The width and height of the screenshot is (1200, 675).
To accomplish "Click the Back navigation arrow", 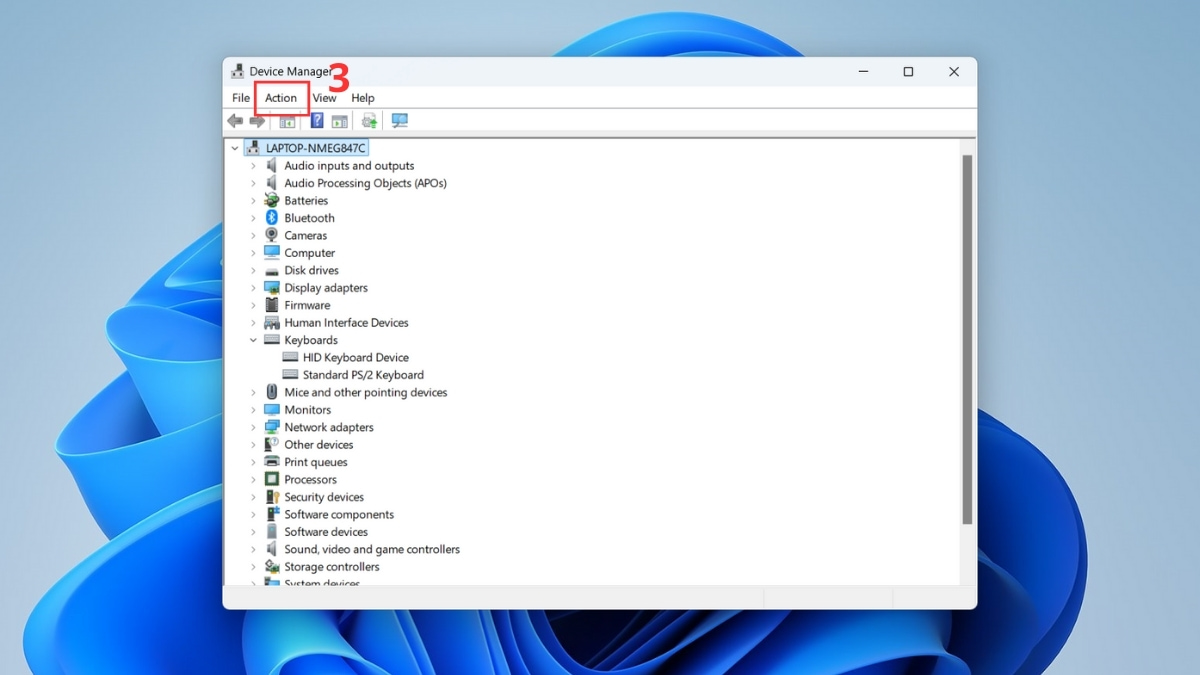I will click(235, 120).
